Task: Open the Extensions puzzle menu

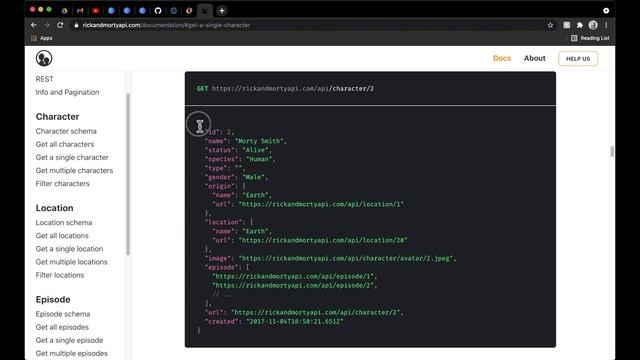Action: [x=580, y=25]
